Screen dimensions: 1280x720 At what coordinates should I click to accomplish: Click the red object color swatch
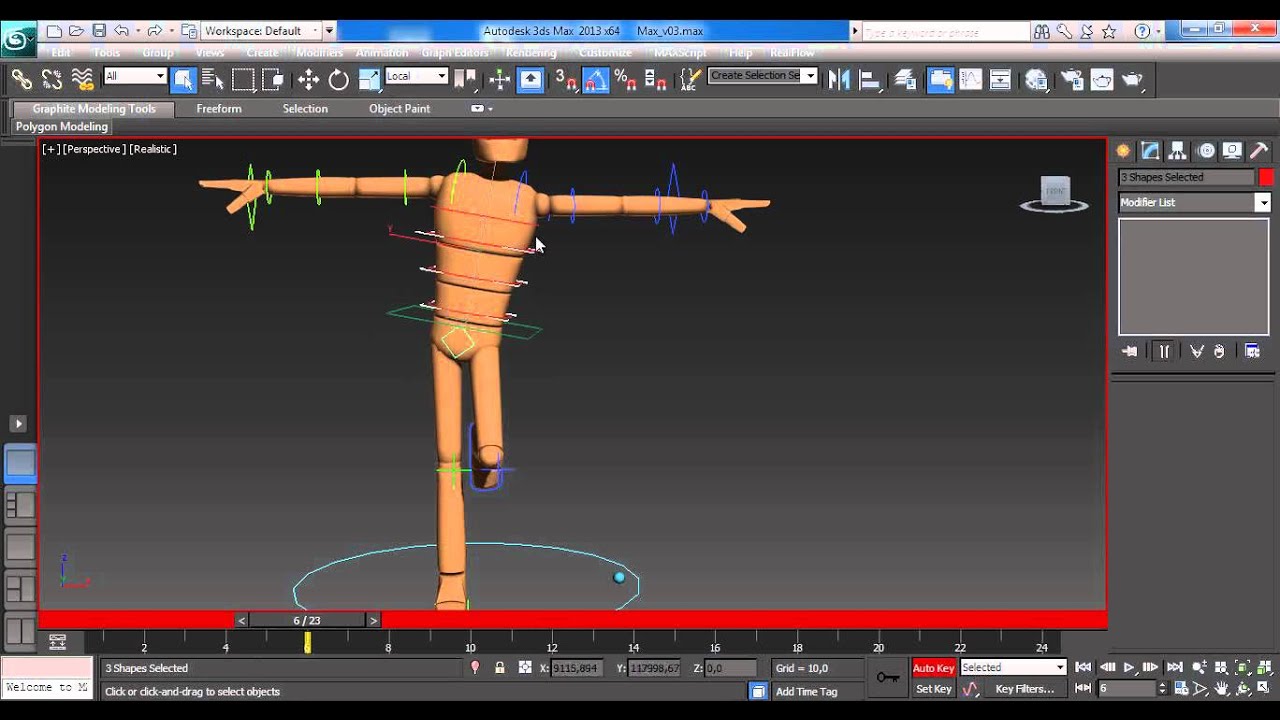(x=1266, y=177)
